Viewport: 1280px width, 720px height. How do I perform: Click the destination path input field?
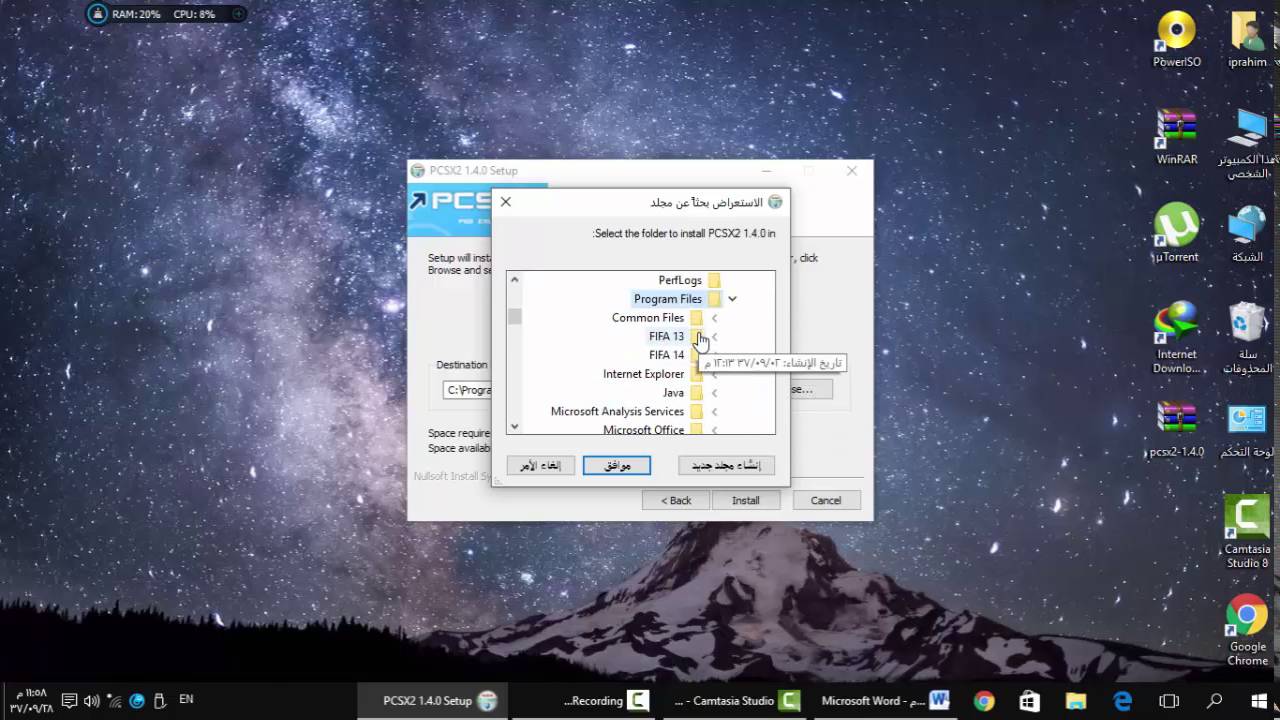click(467, 390)
